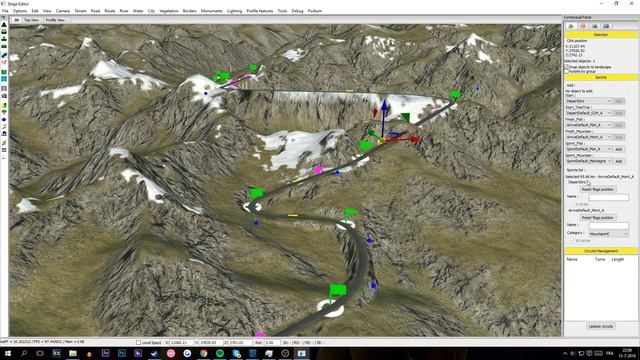
Task: Open the Profile features menu
Action: (x=260, y=11)
